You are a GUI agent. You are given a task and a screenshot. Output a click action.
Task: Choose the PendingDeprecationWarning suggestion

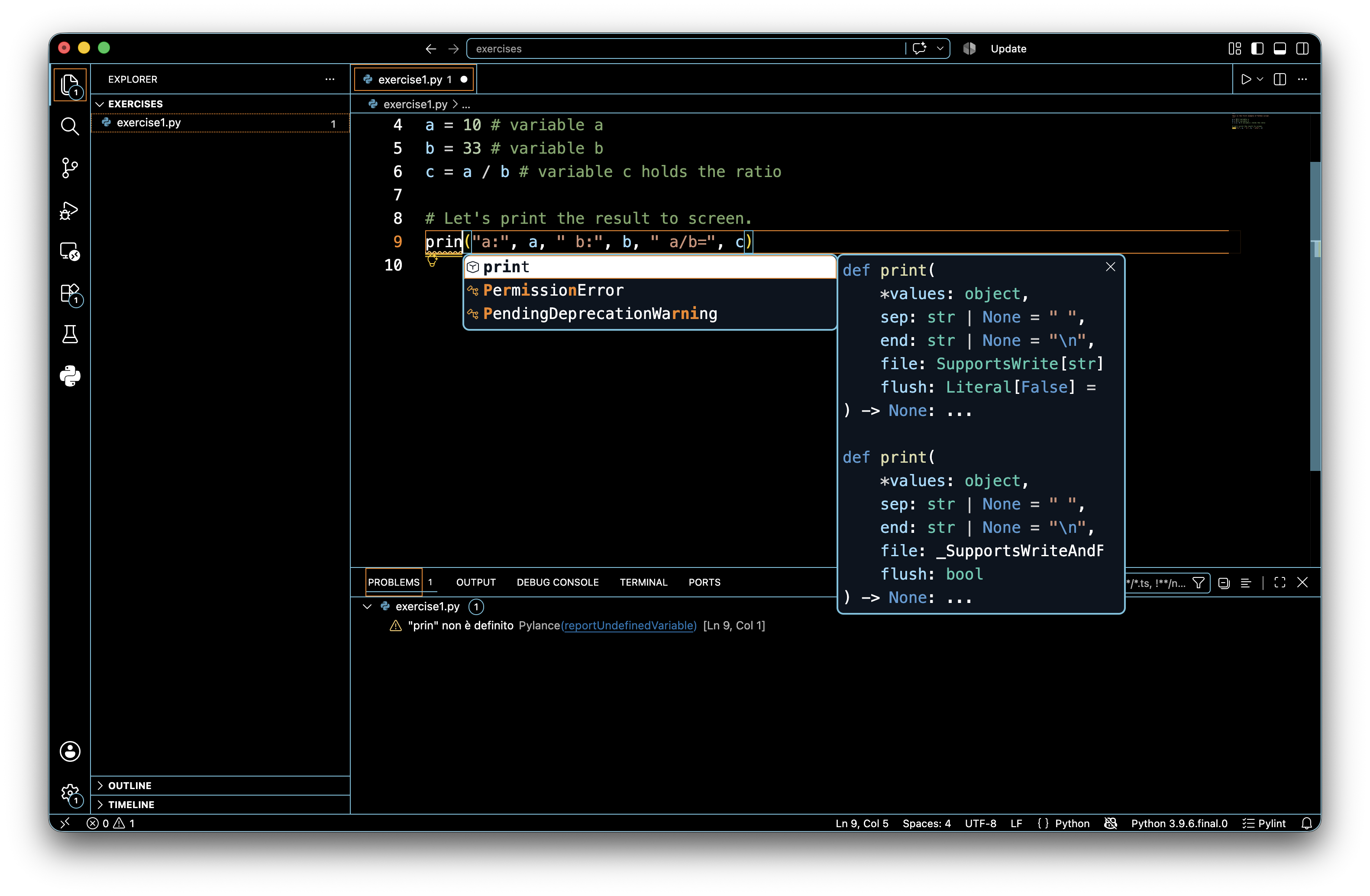coord(650,314)
